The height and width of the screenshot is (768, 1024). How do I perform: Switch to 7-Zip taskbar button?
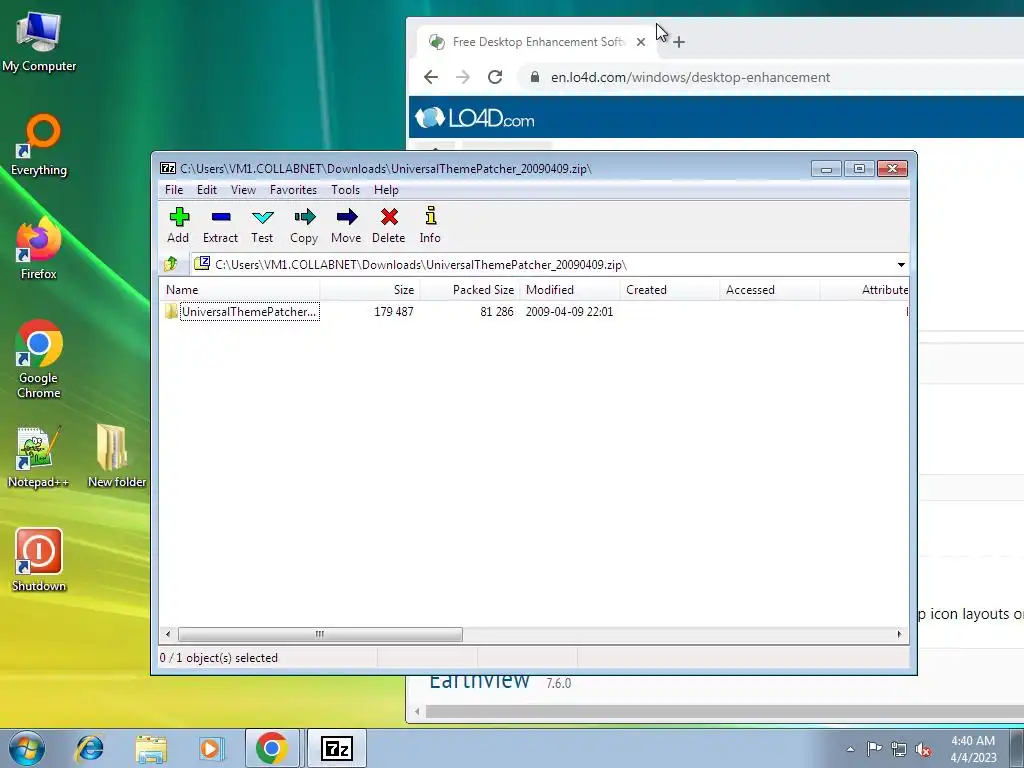click(337, 748)
